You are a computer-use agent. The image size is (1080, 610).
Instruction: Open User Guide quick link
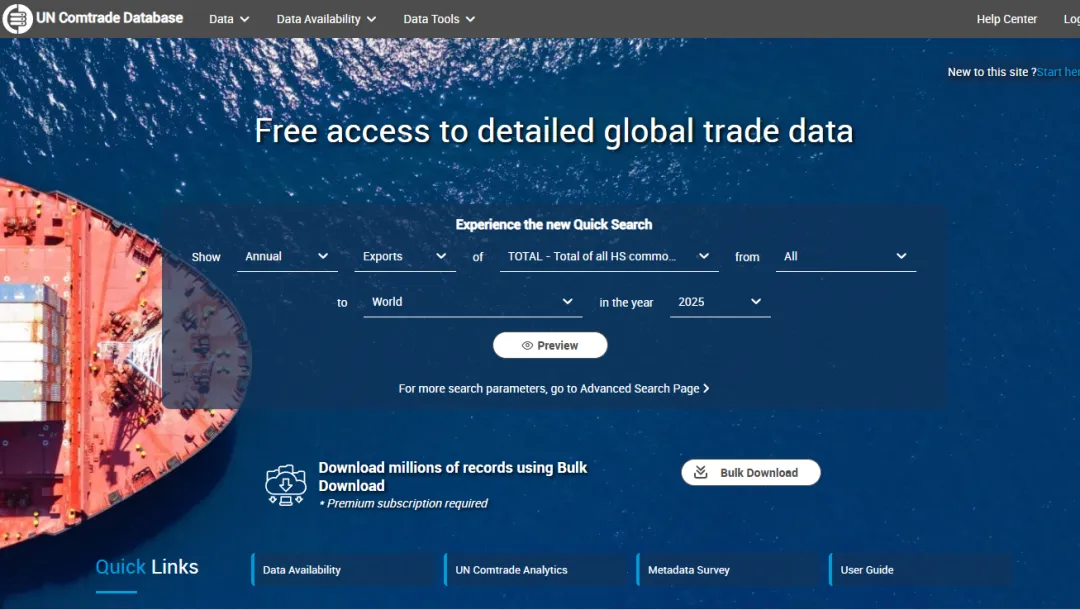point(922,570)
